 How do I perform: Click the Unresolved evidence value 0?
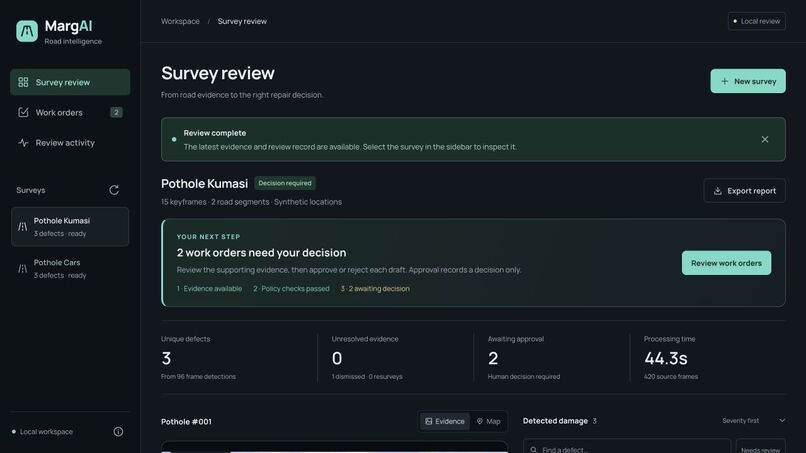pos(337,358)
